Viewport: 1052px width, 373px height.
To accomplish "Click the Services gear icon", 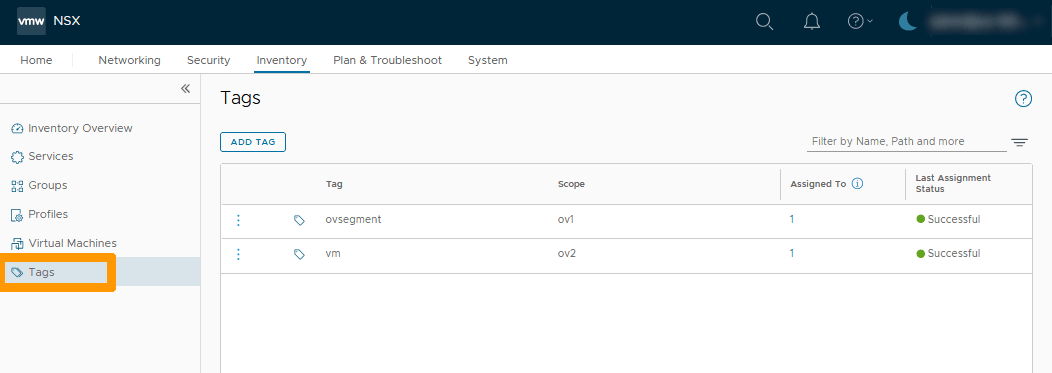I will click(17, 157).
